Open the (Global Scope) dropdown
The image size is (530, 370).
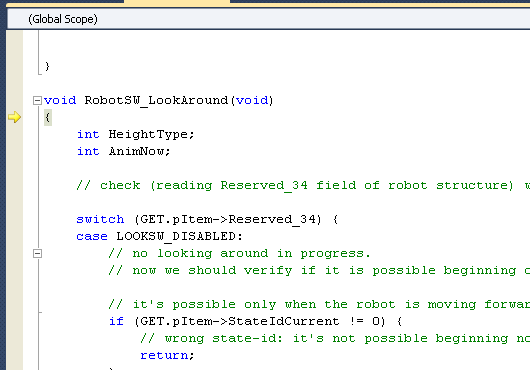(269, 19)
